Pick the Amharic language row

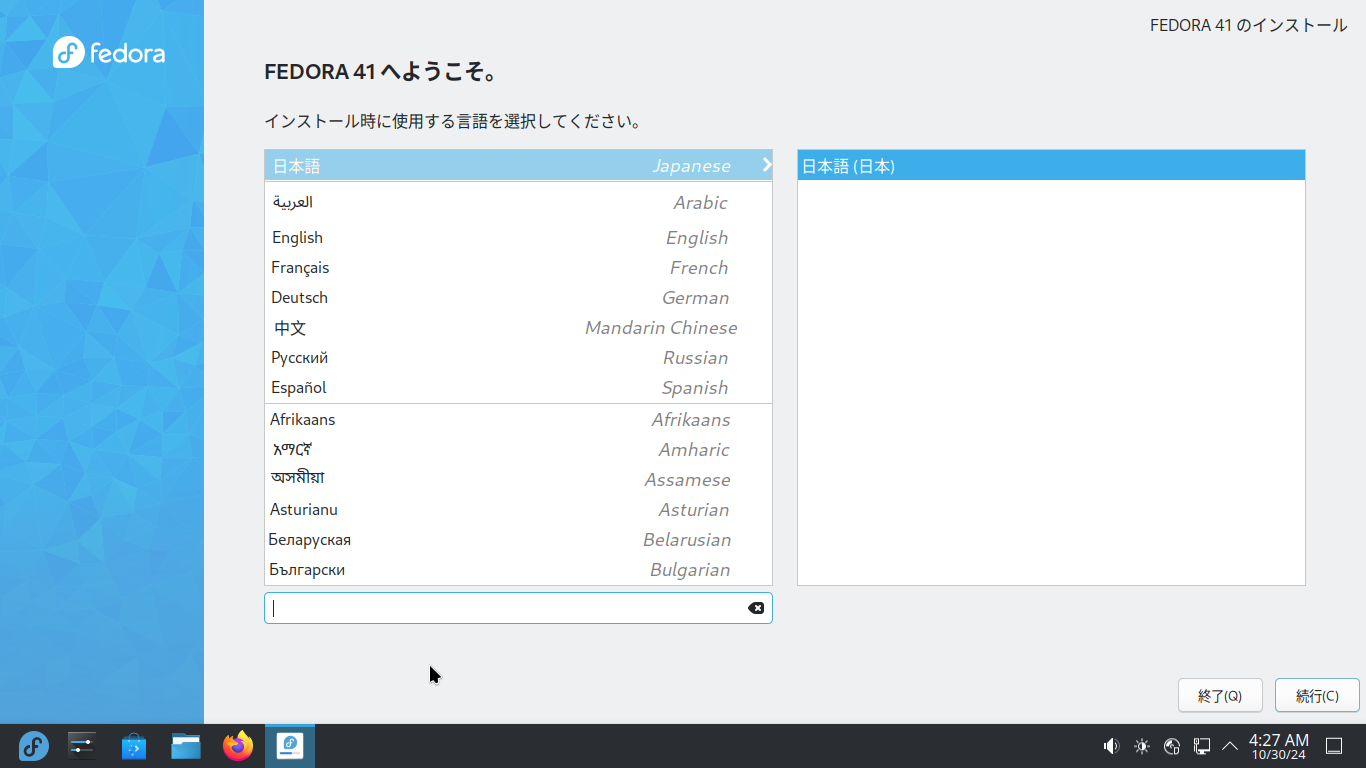pos(518,450)
